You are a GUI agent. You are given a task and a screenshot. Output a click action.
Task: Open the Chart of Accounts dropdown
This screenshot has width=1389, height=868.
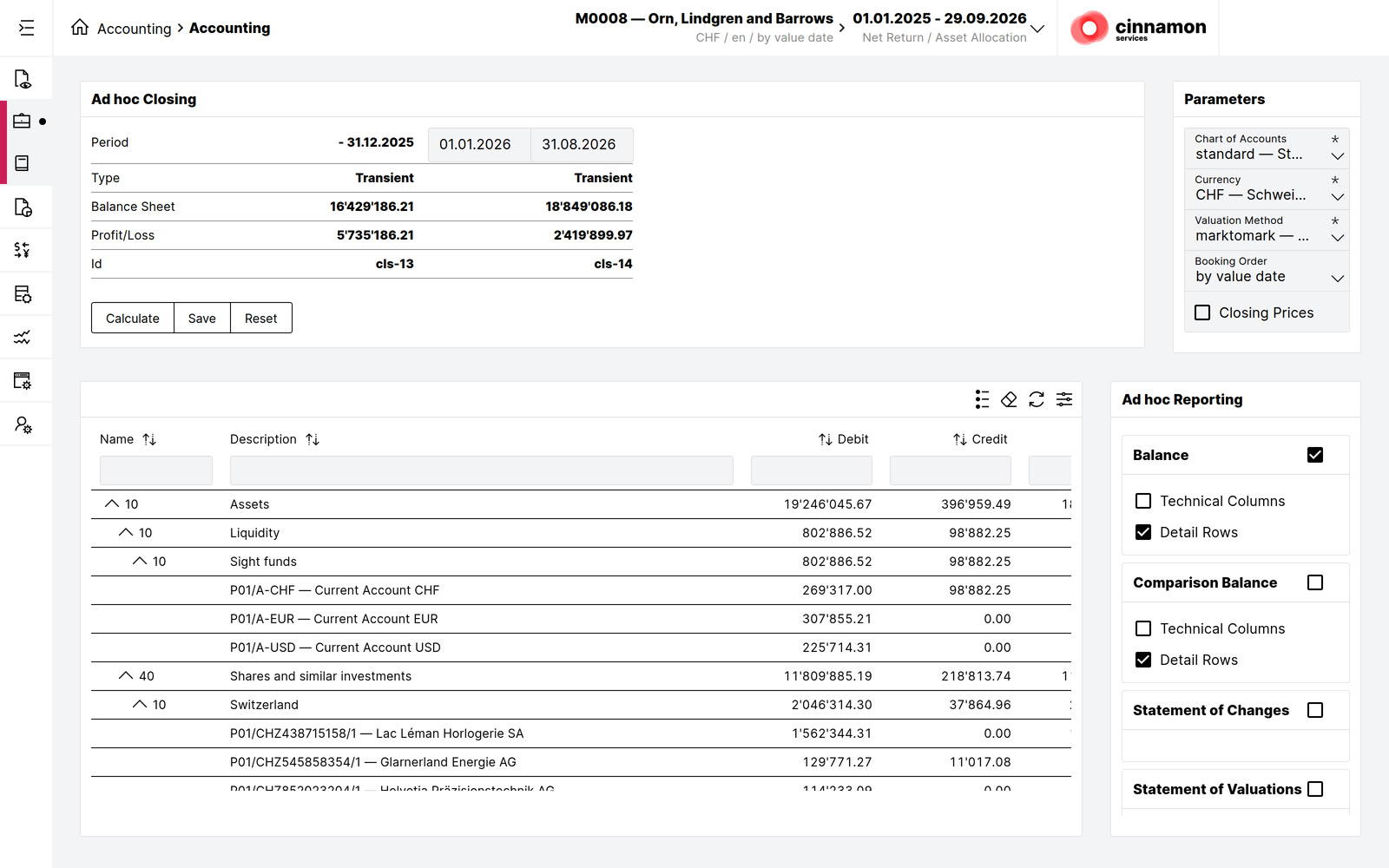(x=1267, y=148)
